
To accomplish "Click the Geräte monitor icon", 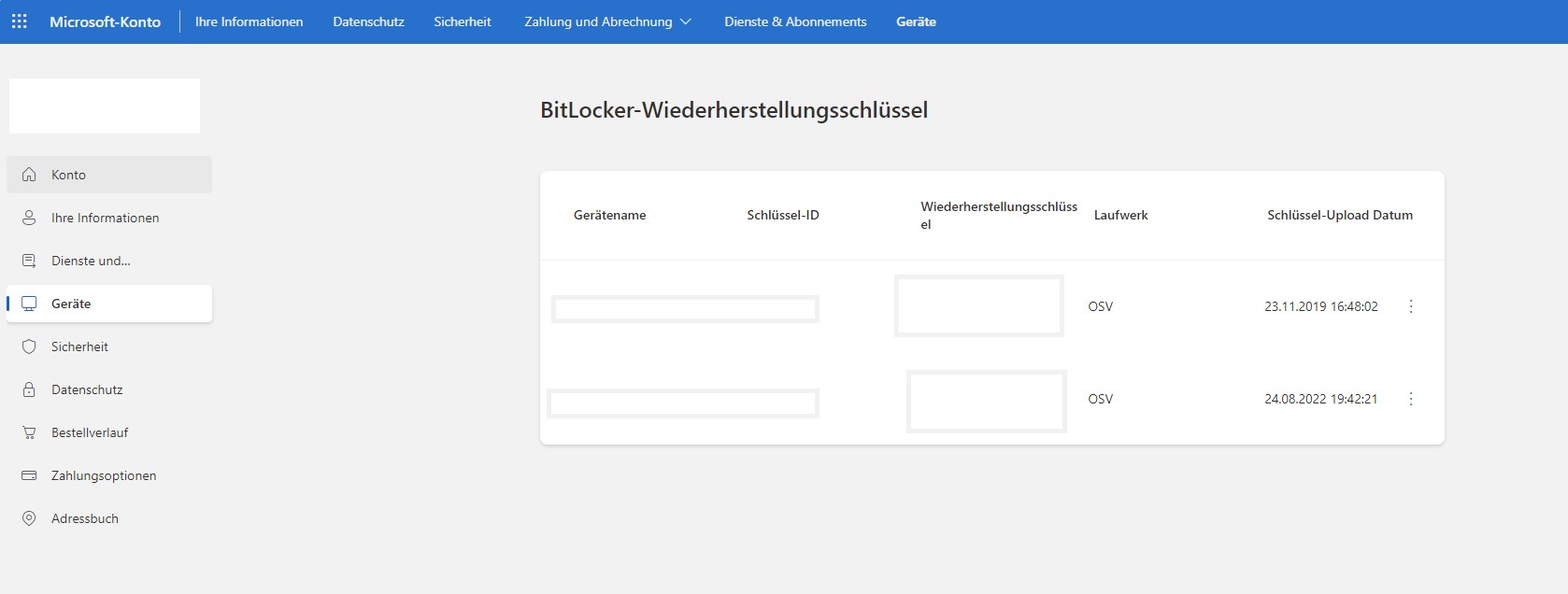I will pyautogui.click(x=29, y=304).
